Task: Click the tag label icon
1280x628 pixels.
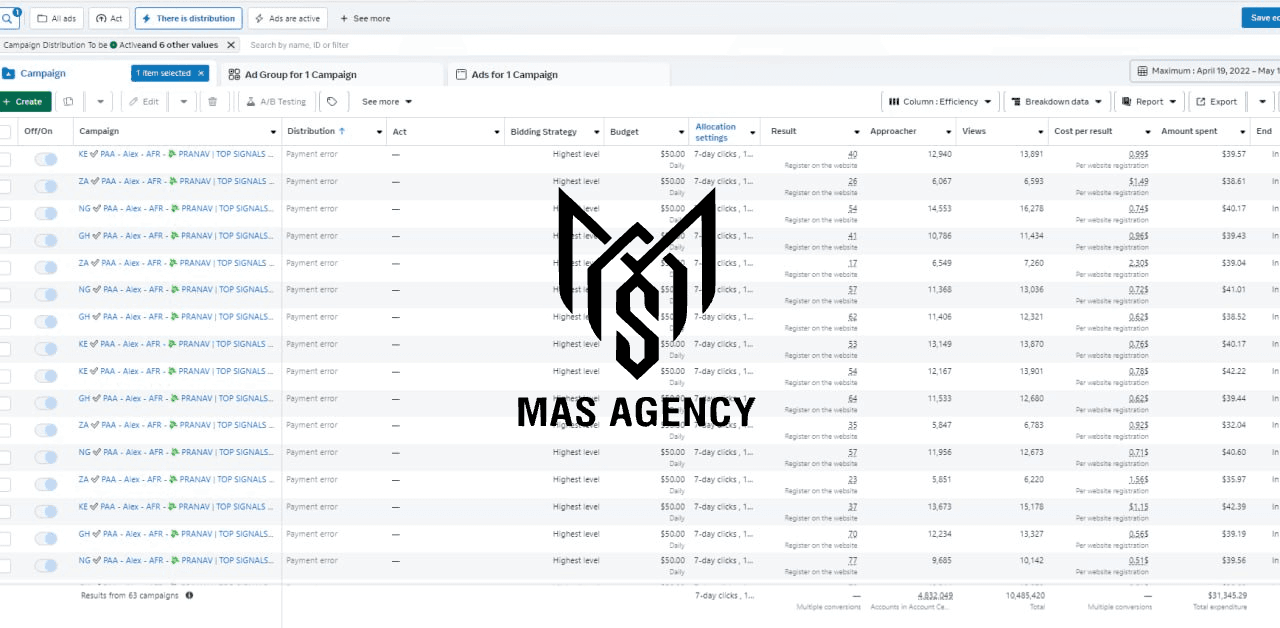Action: tap(332, 101)
